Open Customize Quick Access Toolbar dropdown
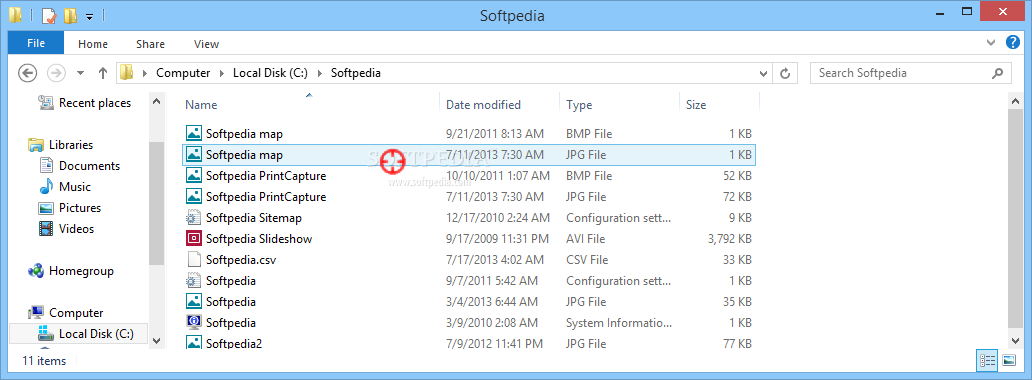Viewport: 1032px width, 380px height. click(90, 16)
